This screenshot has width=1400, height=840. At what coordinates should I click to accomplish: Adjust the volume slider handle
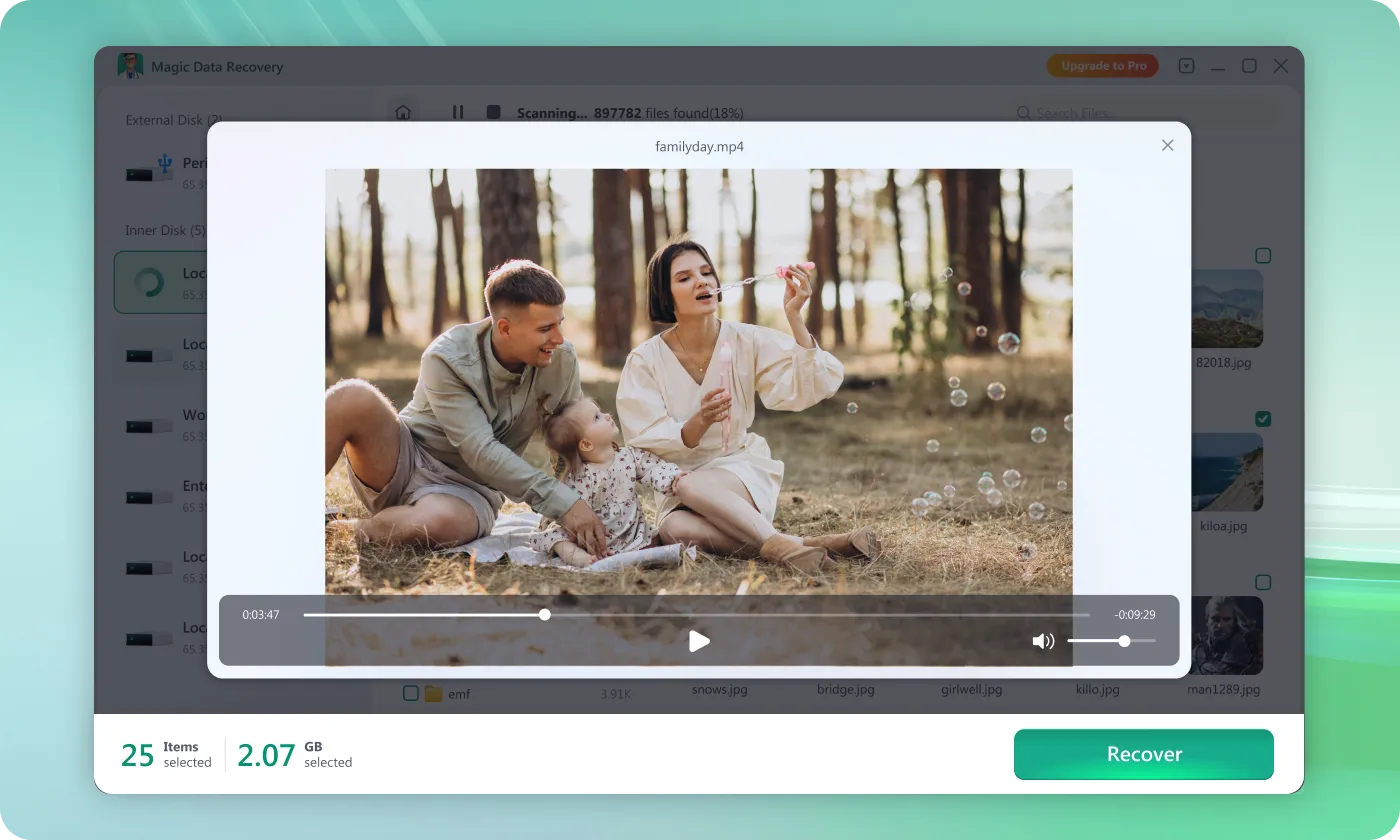[x=1124, y=641]
